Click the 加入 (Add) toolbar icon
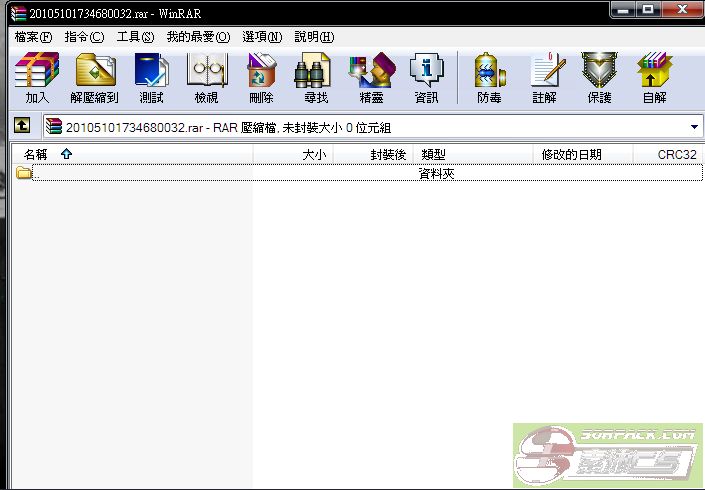This screenshot has height=490, width=705. tap(37, 78)
